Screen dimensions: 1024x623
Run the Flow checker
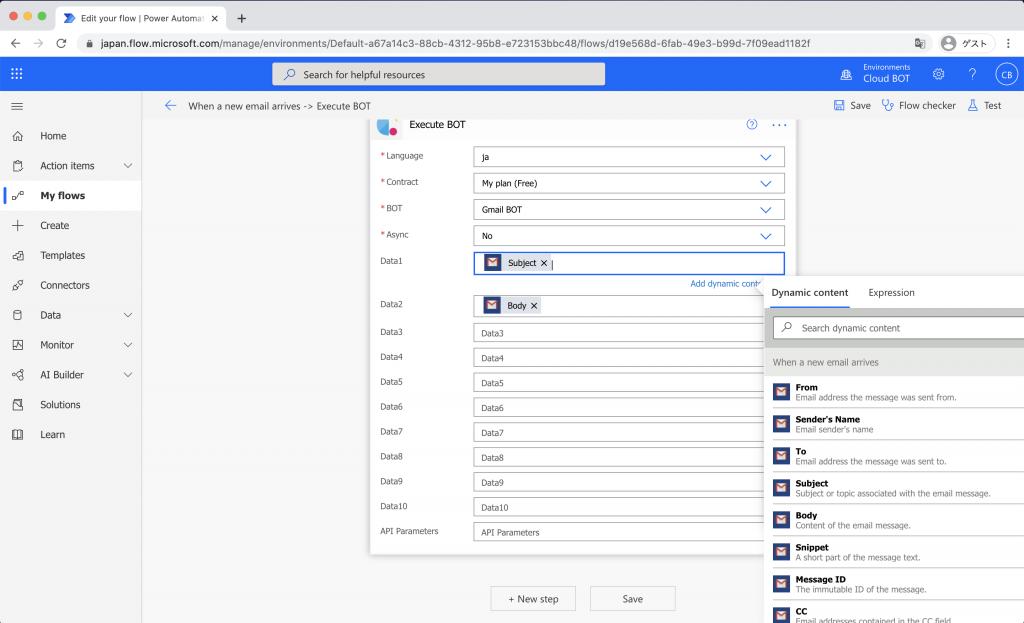click(x=919, y=106)
